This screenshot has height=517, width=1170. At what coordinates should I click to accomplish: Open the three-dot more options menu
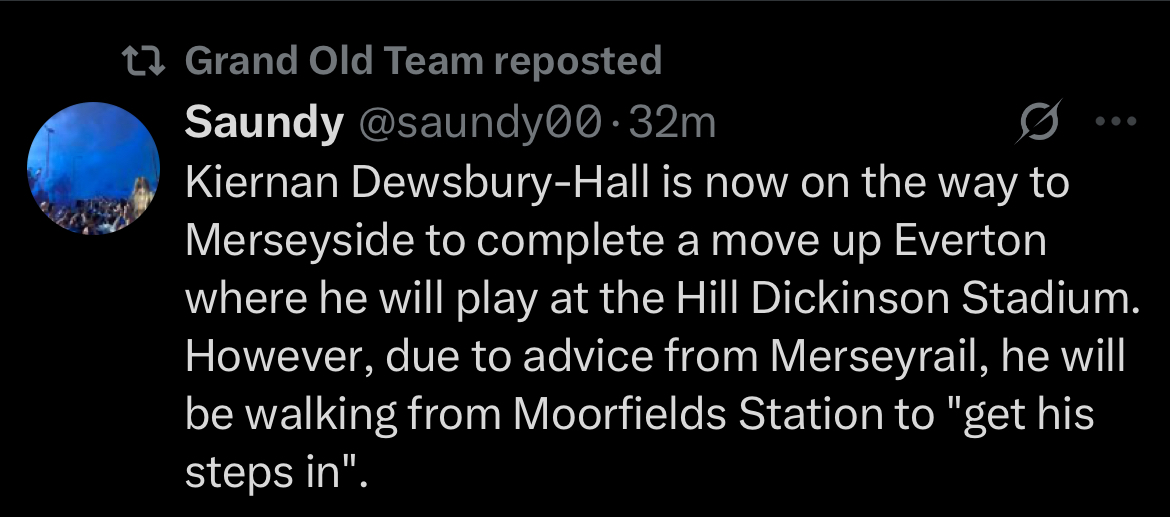(x=1116, y=123)
